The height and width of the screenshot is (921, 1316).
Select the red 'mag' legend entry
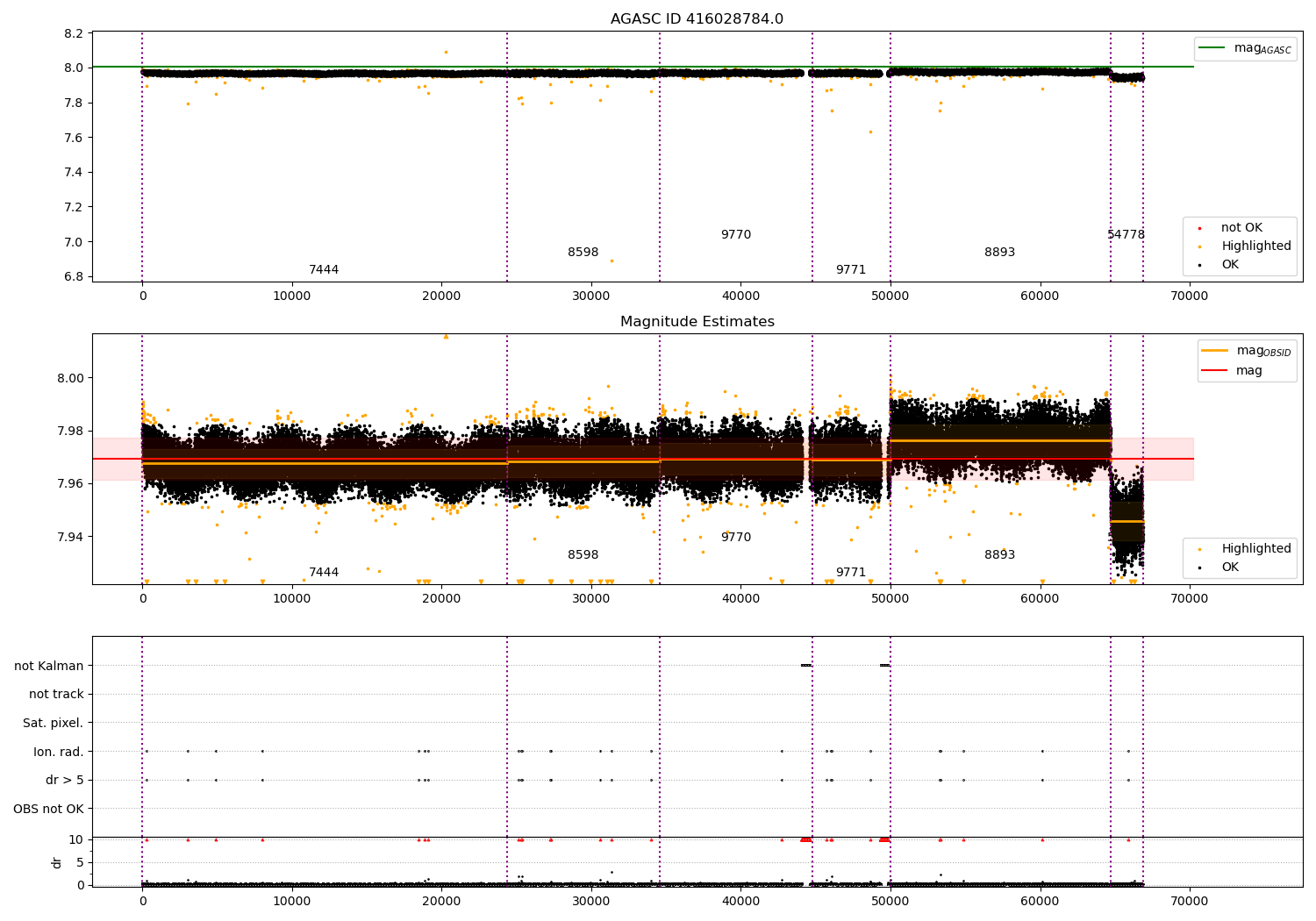click(x=1233, y=370)
